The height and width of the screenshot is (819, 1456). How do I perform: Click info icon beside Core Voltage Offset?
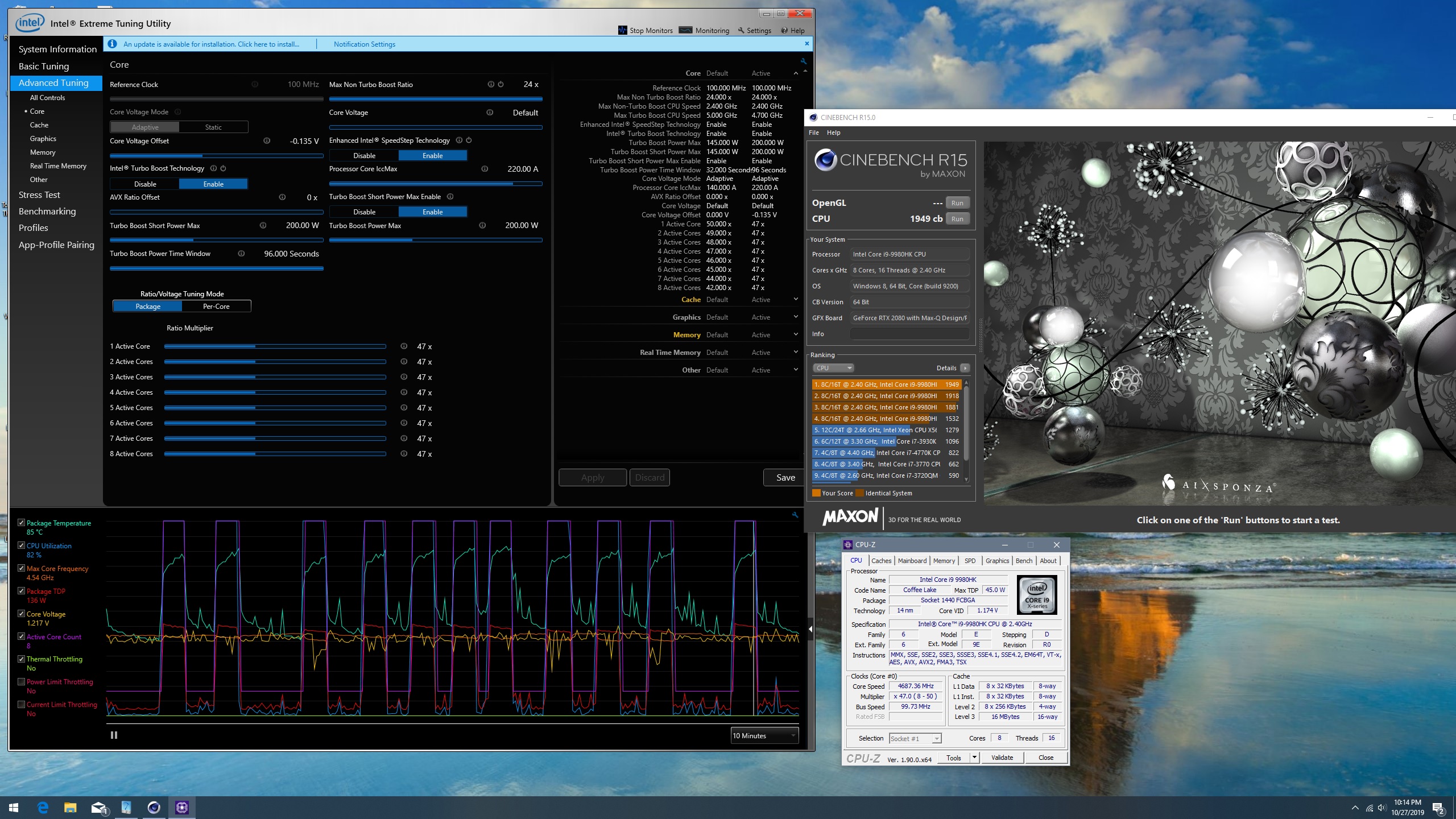pos(267,140)
